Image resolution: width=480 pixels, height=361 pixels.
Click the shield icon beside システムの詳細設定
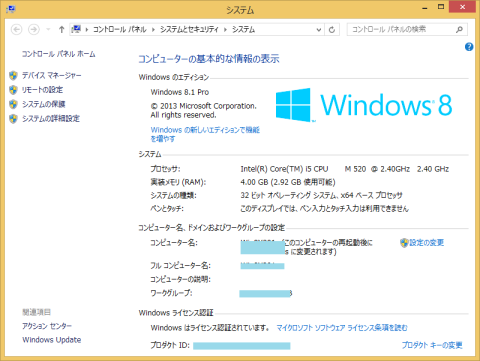point(13,119)
